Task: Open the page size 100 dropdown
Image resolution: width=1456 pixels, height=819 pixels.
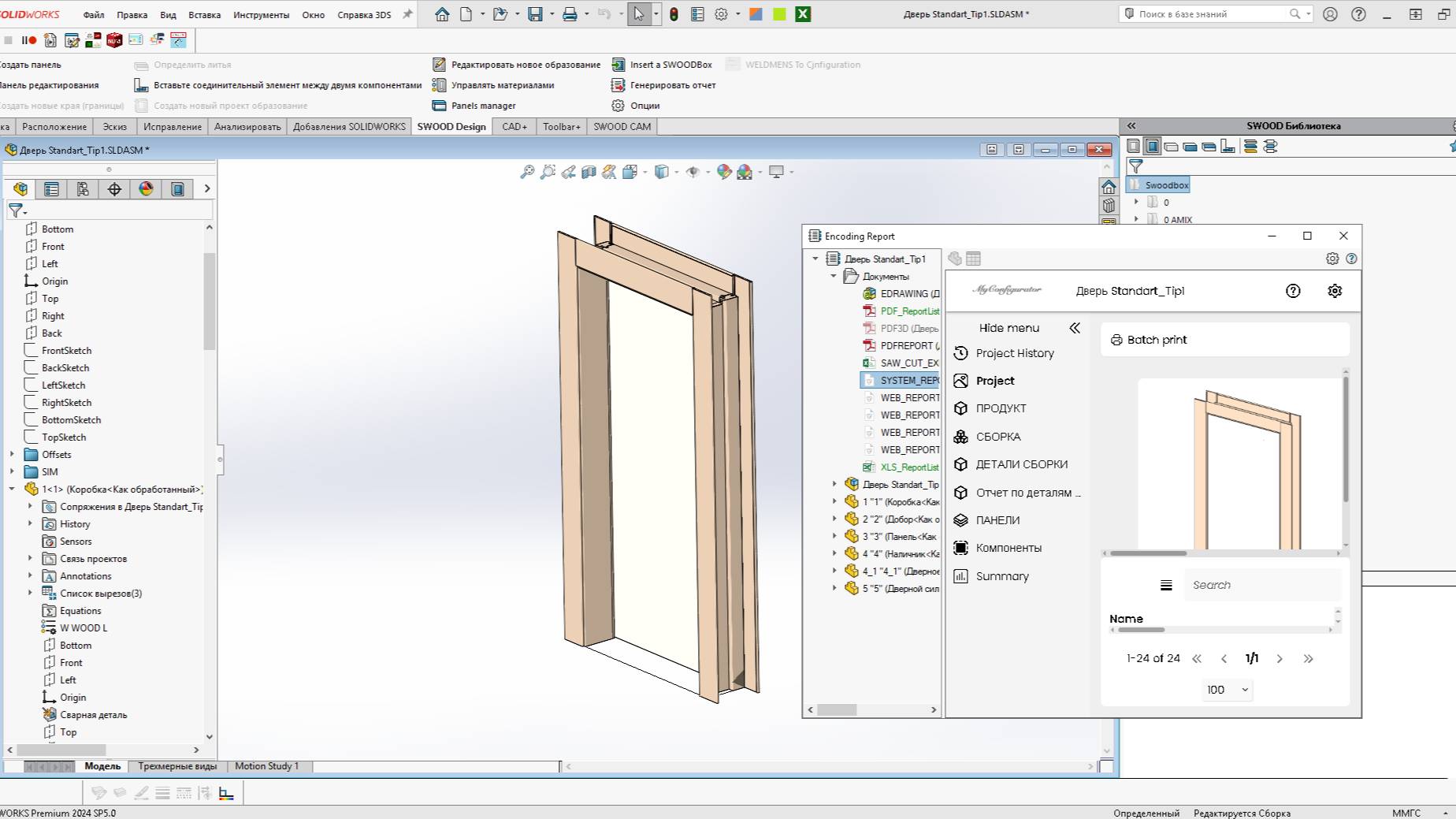Action: pos(1227,690)
